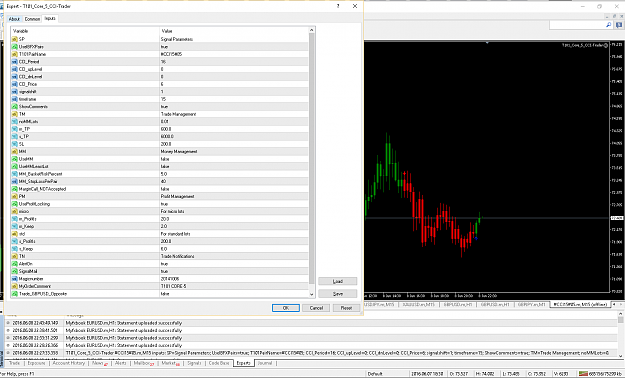Image resolution: width=625 pixels, height=378 pixels.
Task: Open the Journal tab in terminal
Action: pyautogui.click(x=265, y=363)
